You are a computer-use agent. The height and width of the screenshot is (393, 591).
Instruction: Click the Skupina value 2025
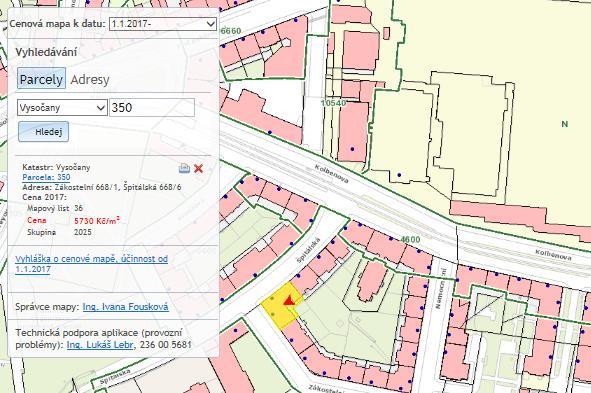(x=83, y=232)
